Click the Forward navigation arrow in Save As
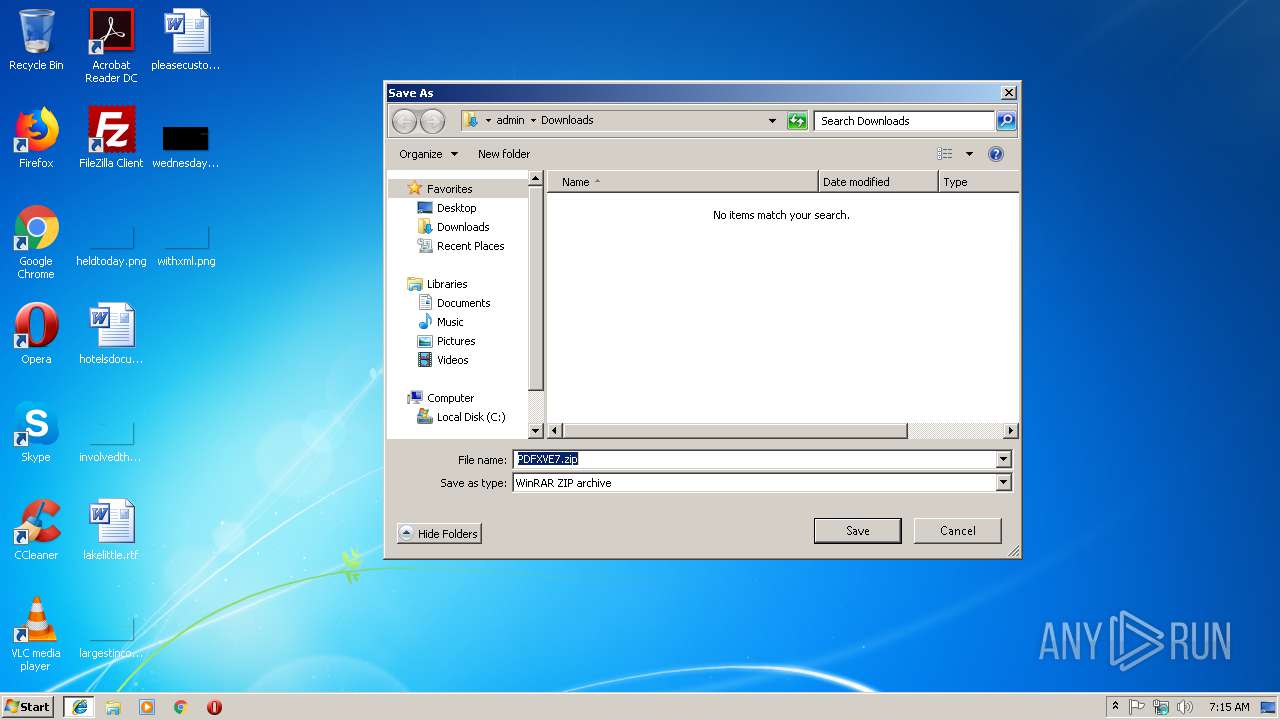This screenshot has width=1280, height=720. pos(432,121)
